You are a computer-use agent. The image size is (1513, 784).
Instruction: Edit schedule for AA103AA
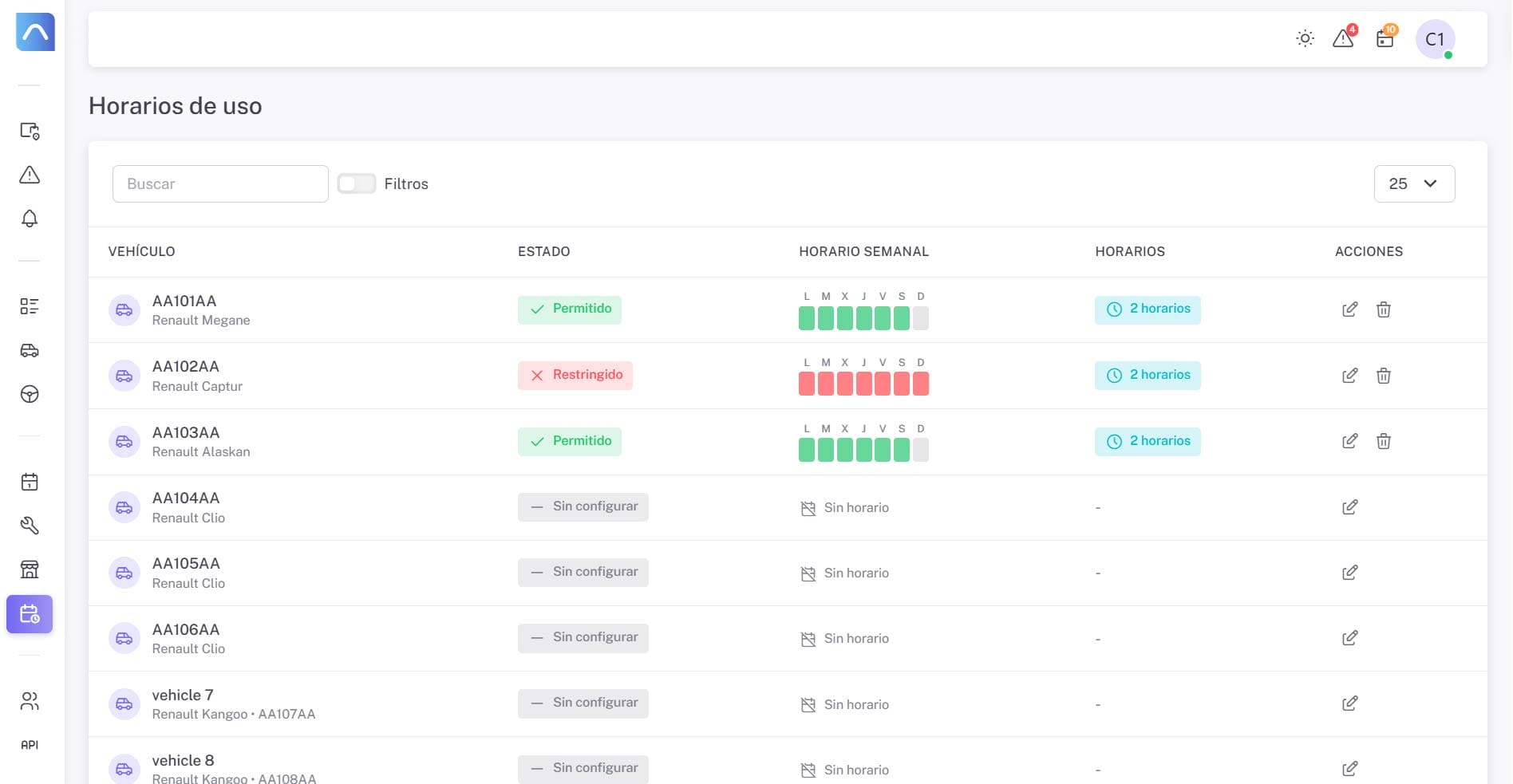(x=1350, y=441)
